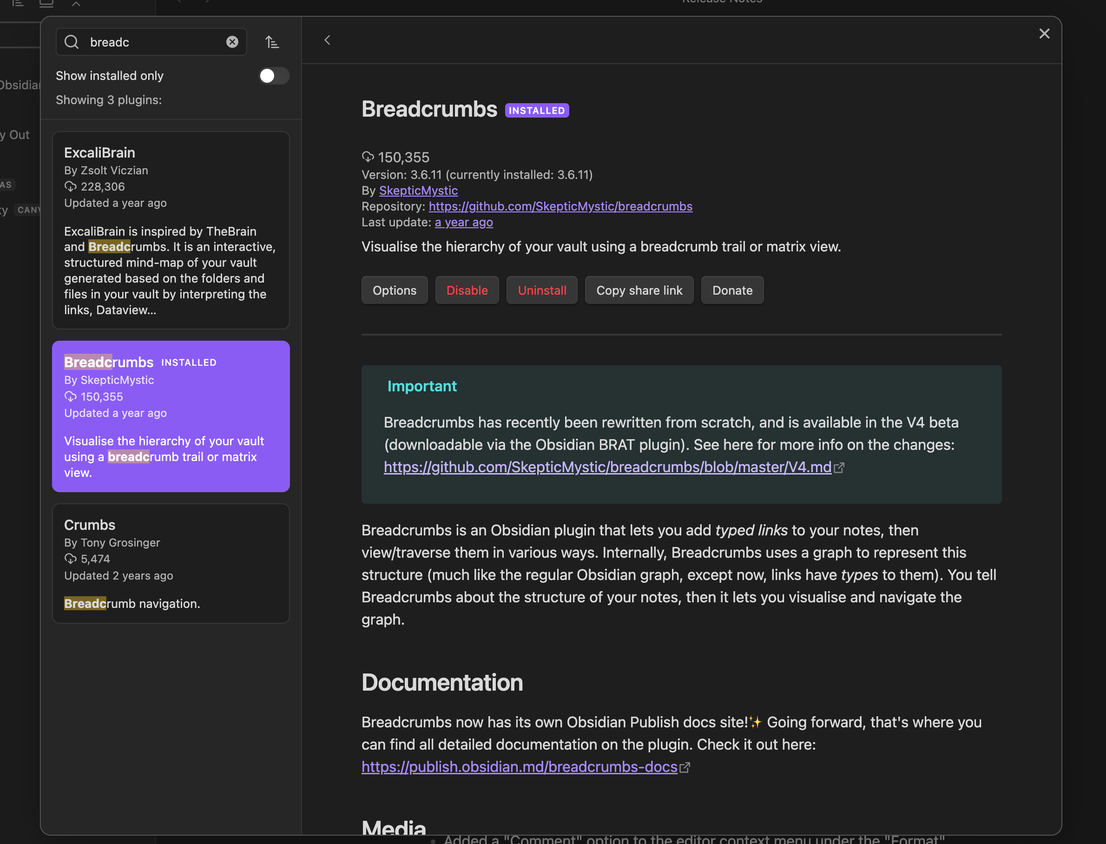Close the community plugins dialog
Viewport: 1106px width, 844px height.
pyautogui.click(x=1044, y=34)
